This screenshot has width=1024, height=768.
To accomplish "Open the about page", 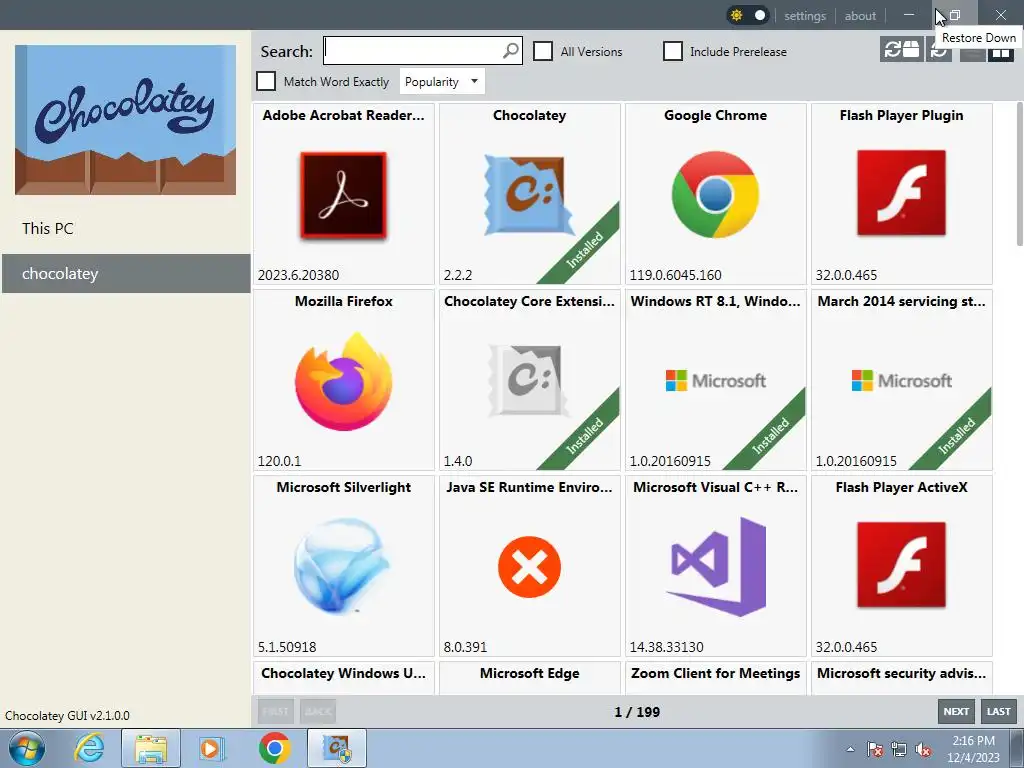I will click(x=860, y=16).
